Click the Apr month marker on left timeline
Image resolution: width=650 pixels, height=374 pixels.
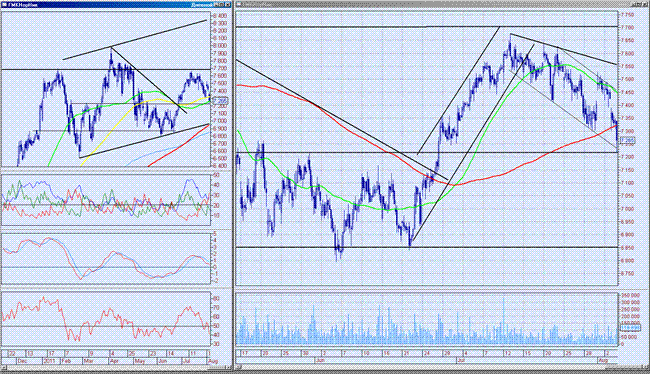tap(114, 361)
